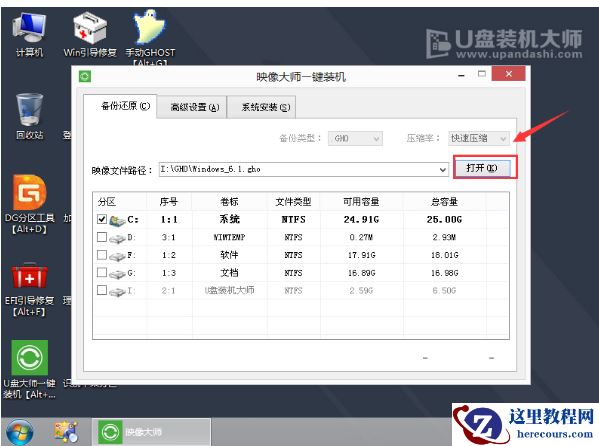Select the 映像大师 taskbar button
The height and width of the screenshot is (446, 599).
coord(151,432)
